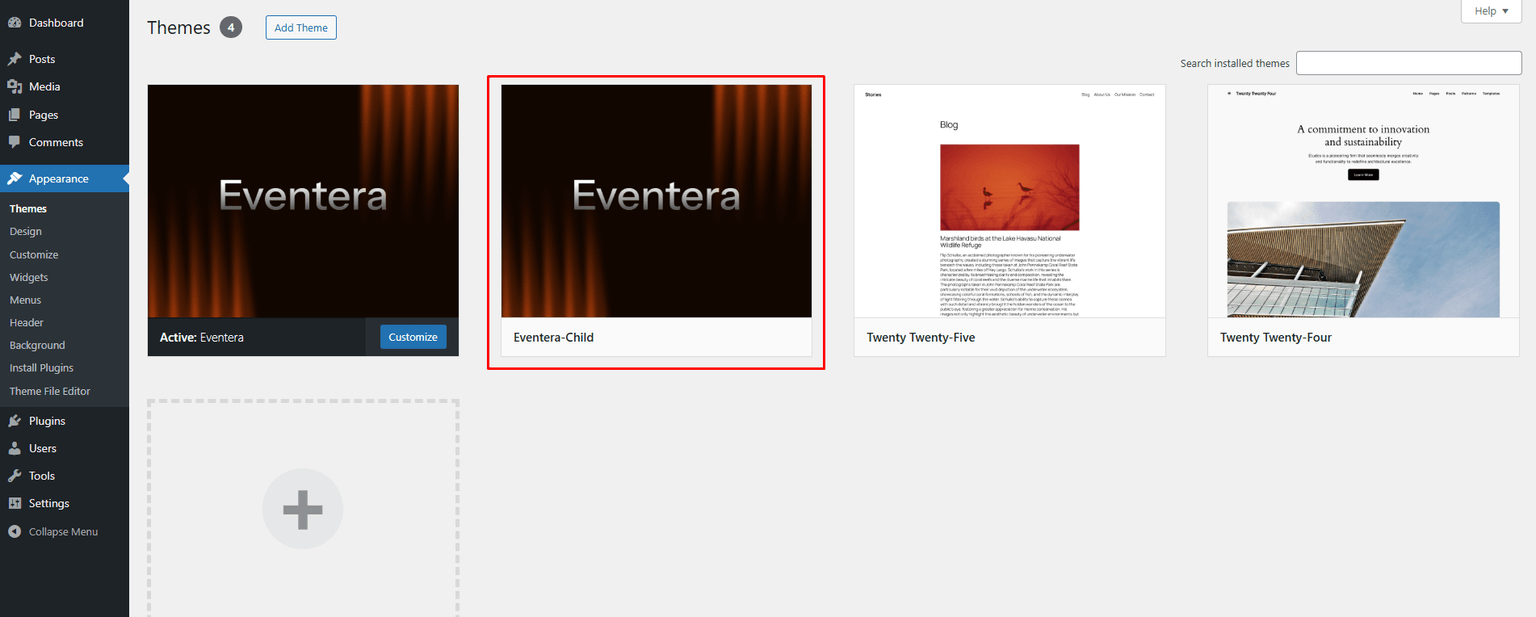Click the Media library icon
Screen dimensions: 1536x617
tap(15, 87)
